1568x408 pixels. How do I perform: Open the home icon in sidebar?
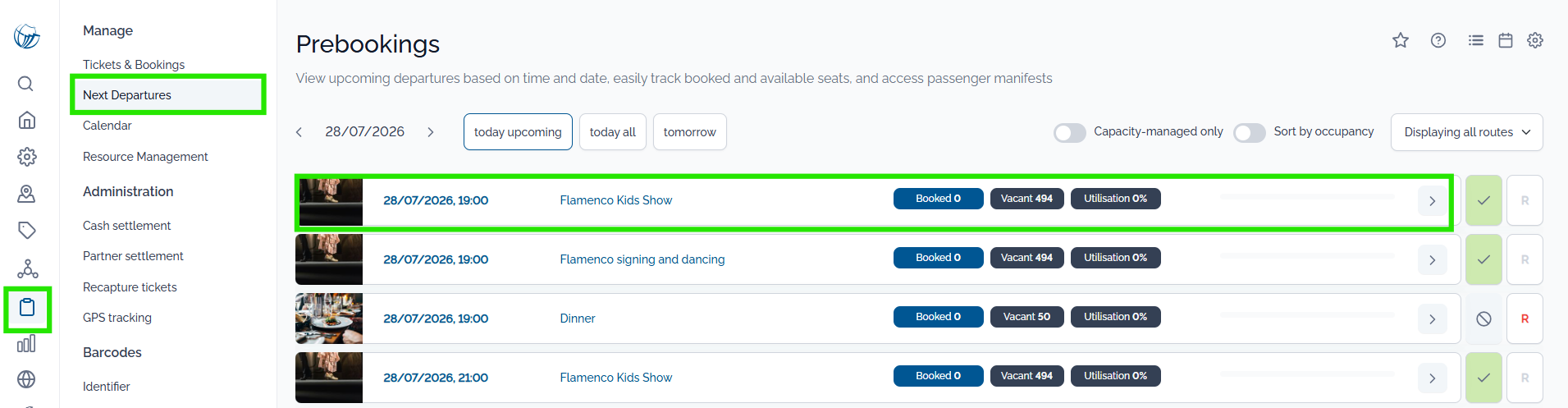click(26, 121)
